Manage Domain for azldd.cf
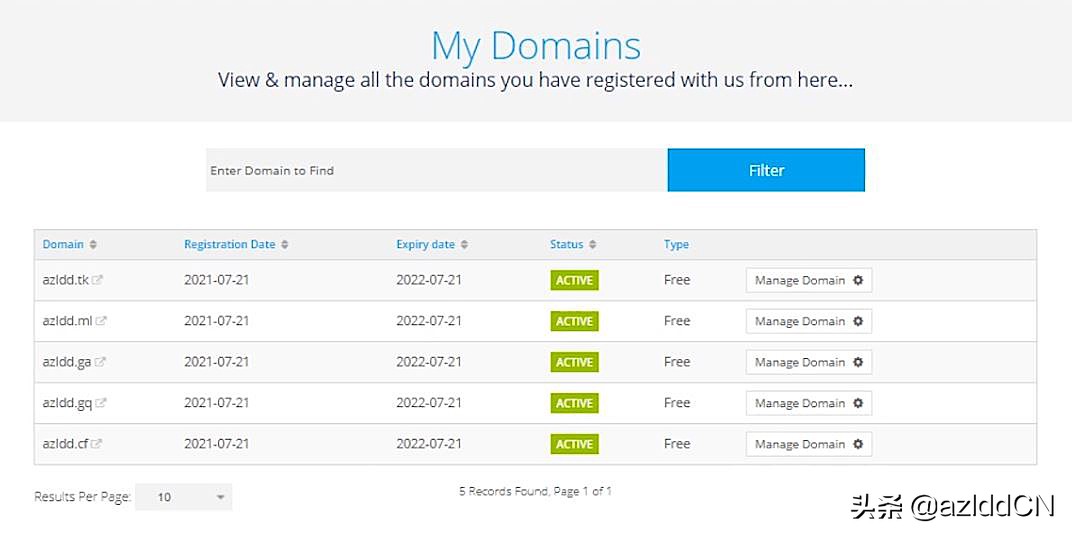The image size is (1072, 537). (x=809, y=445)
